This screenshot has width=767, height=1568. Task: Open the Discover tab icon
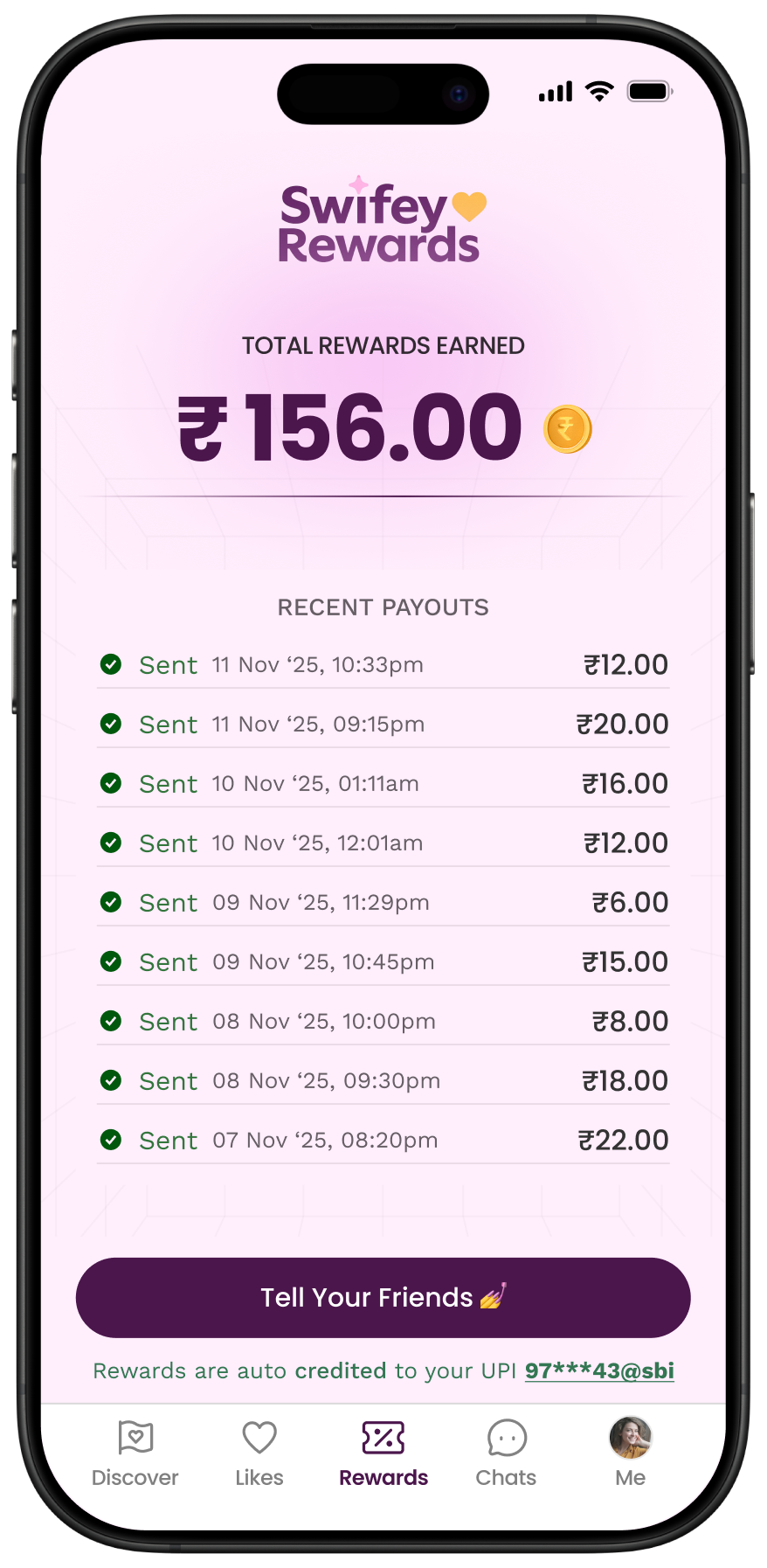[x=135, y=1437]
